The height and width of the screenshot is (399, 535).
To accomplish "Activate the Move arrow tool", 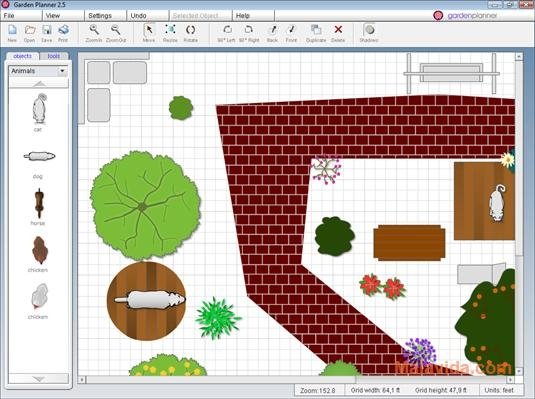I will [x=149, y=33].
